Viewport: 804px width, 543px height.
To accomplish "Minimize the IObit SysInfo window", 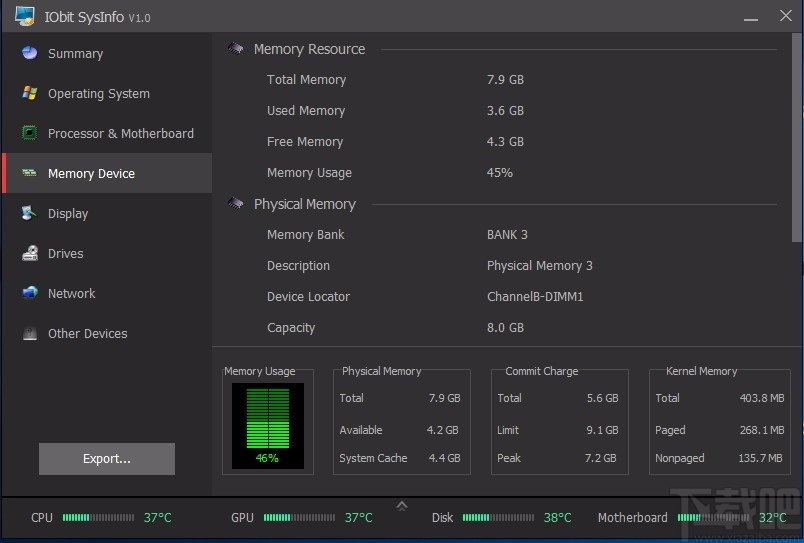I will (751, 18).
